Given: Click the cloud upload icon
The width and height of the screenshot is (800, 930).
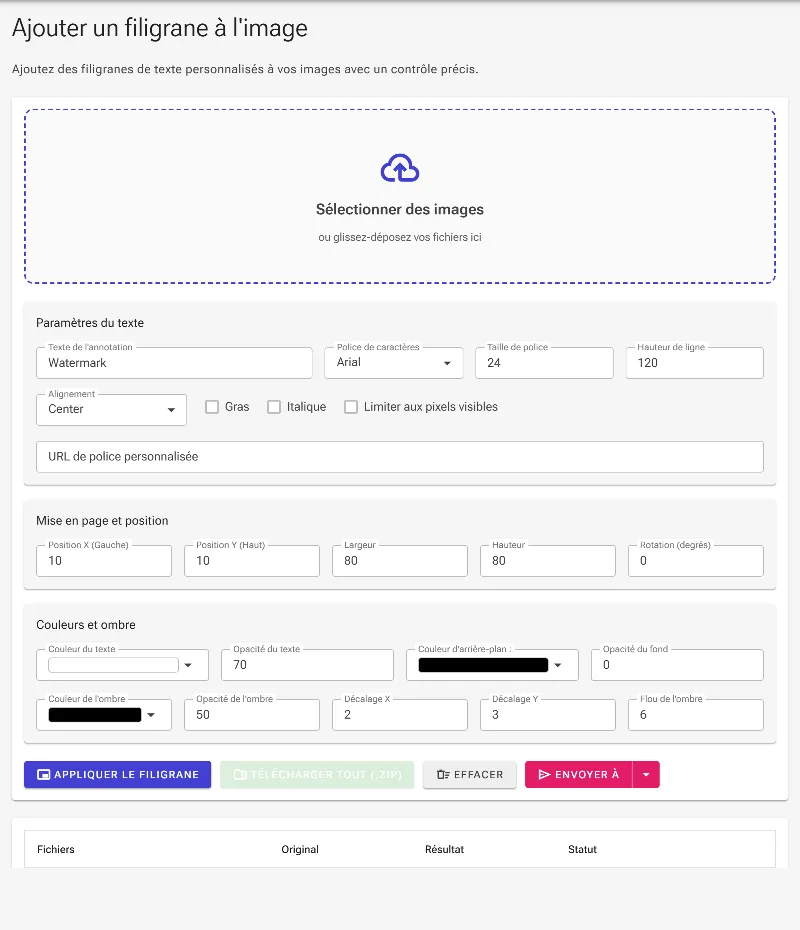Looking at the screenshot, I should coord(400,168).
